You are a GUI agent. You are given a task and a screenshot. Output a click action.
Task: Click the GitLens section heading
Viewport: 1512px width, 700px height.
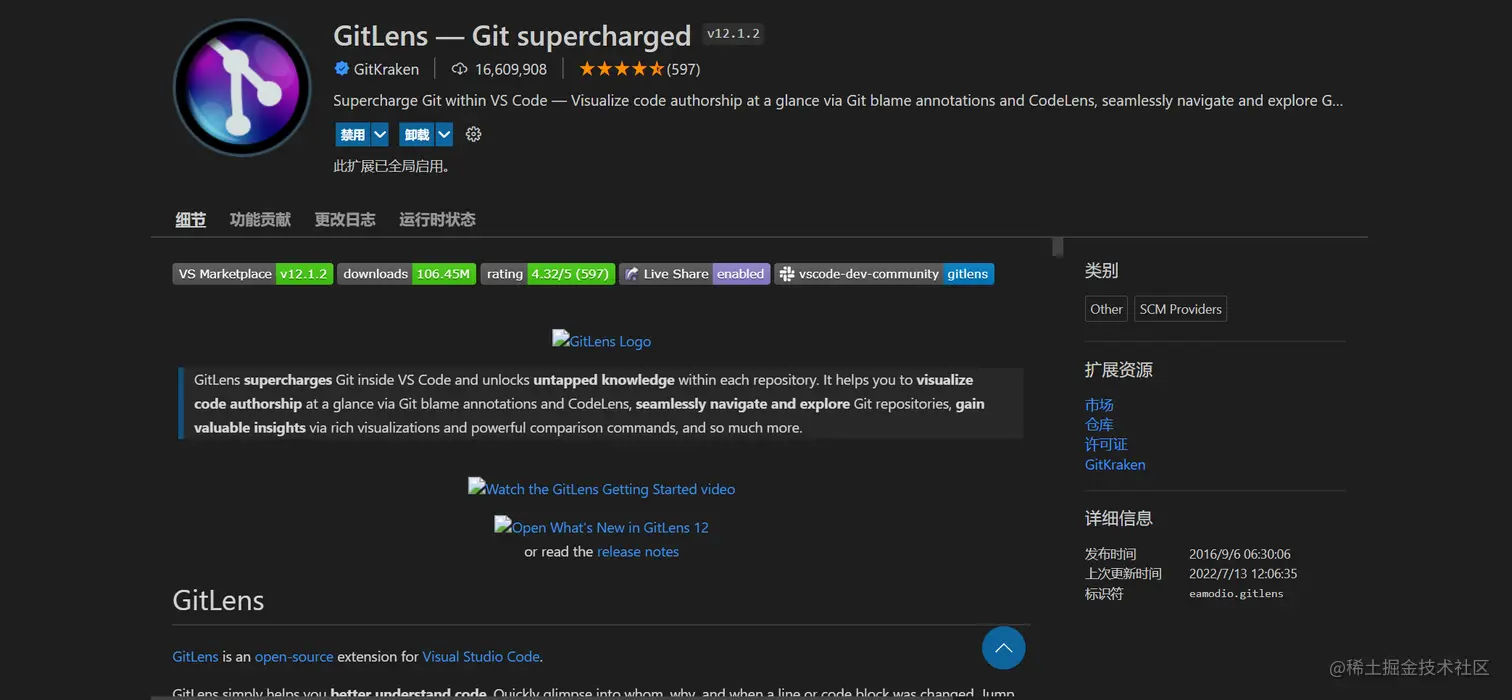coord(218,600)
